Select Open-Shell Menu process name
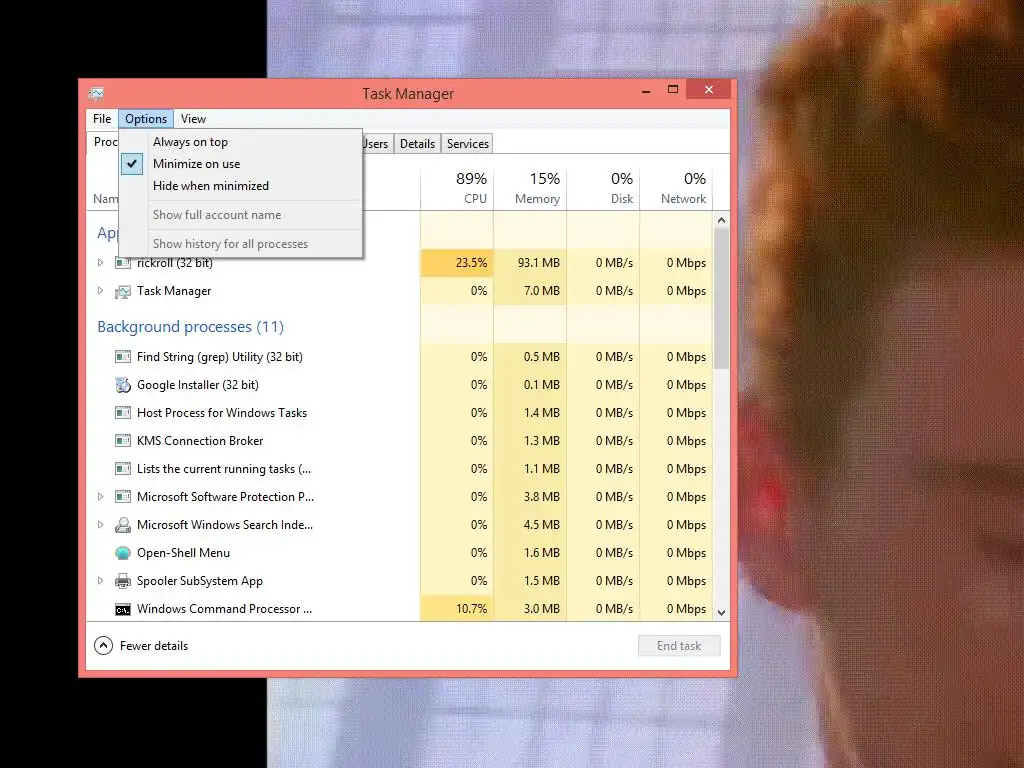The height and width of the screenshot is (768, 1024). point(184,553)
